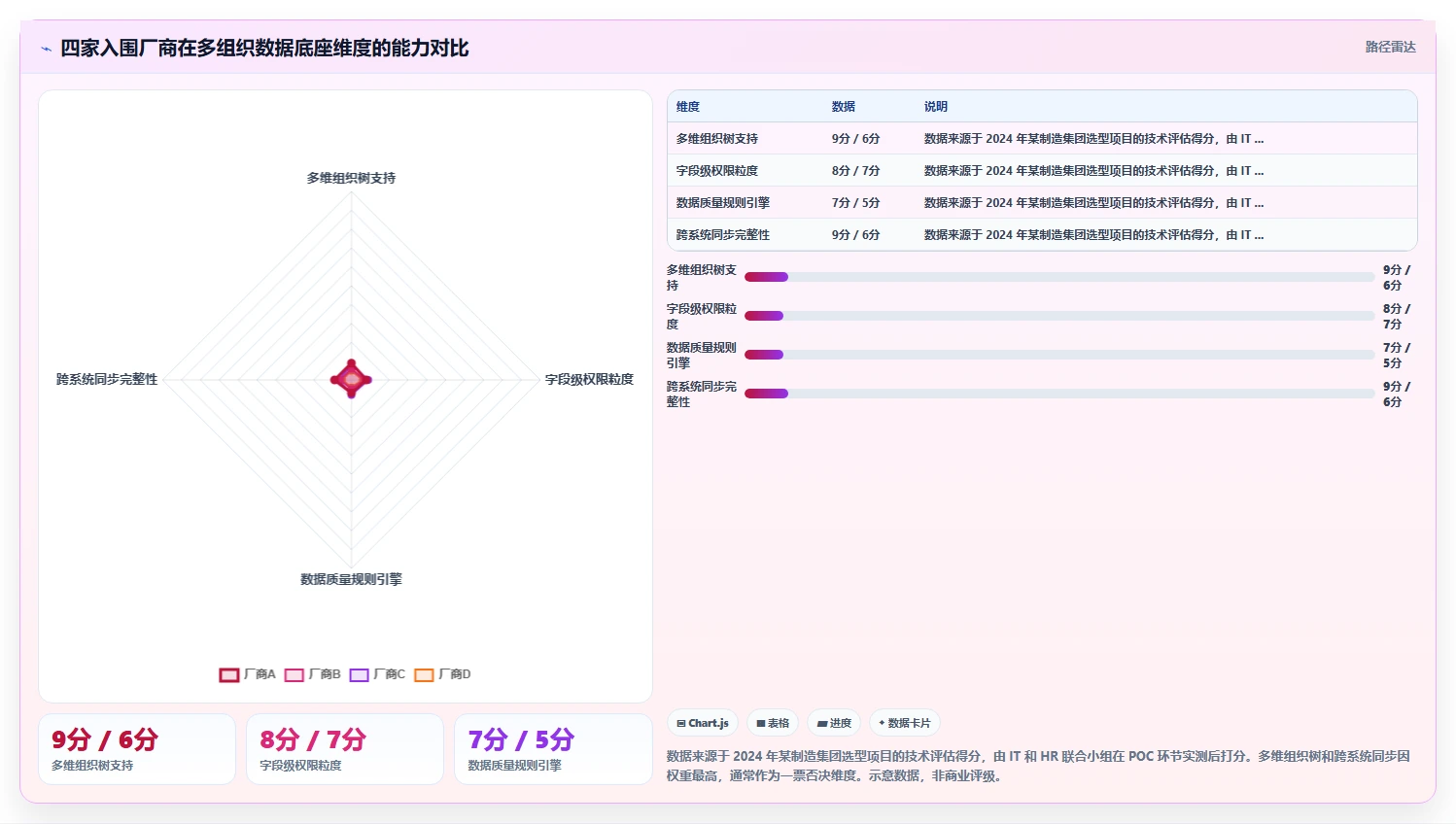Select the 进度 chip
This screenshot has width=1456, height=824.
(x=834, y=723)
